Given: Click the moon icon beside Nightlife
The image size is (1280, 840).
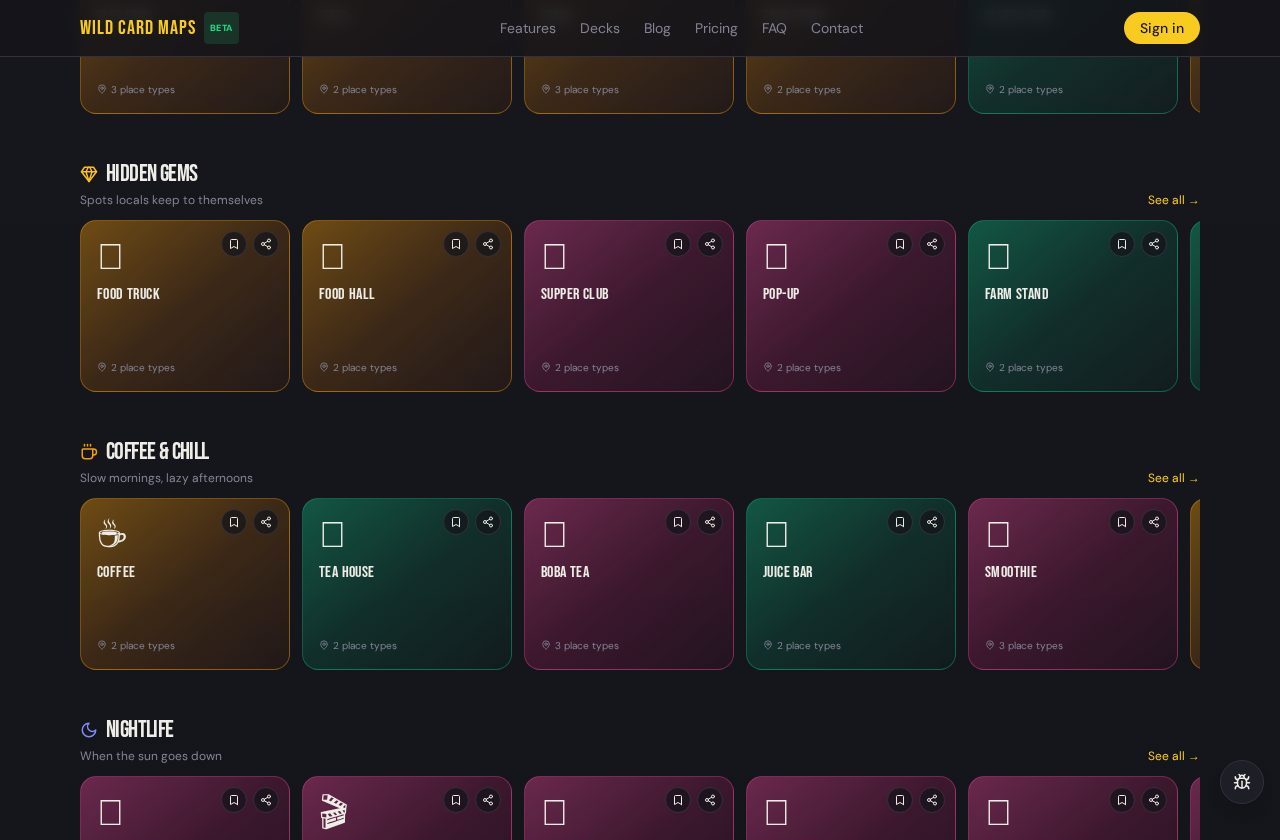Looking at the screenshot, I should pyautogui.click(x=89, y=730).
